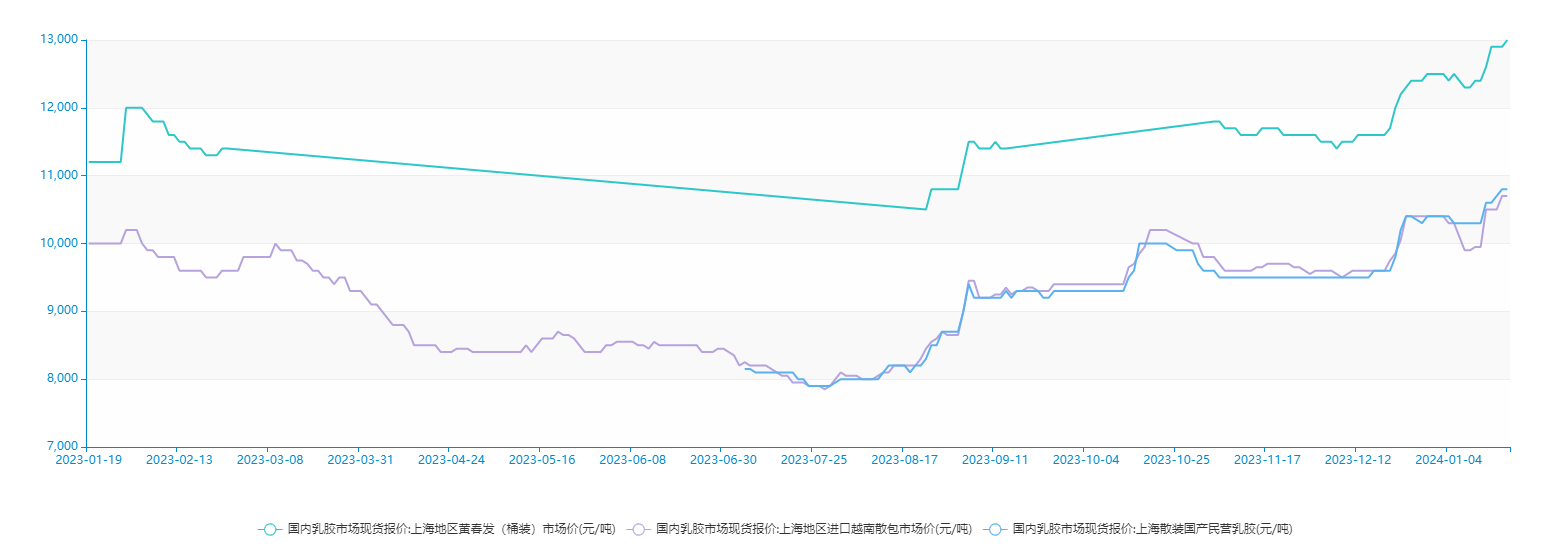Click purple legend marker for 越南散包 series
Viewport: 1550px width, 547px height.
638,529
